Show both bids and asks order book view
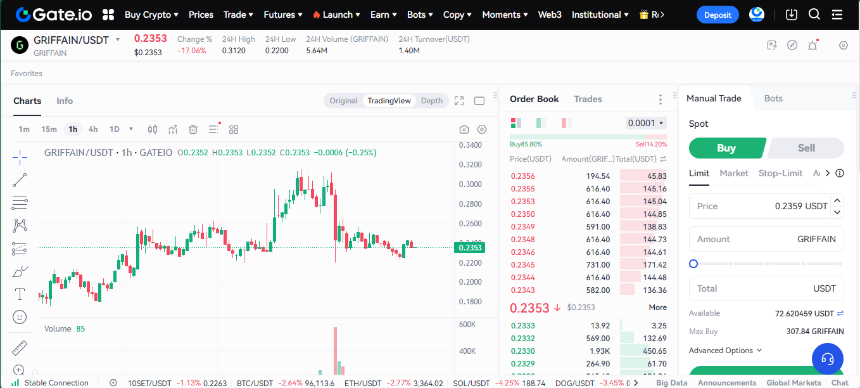 pos(516,123)
